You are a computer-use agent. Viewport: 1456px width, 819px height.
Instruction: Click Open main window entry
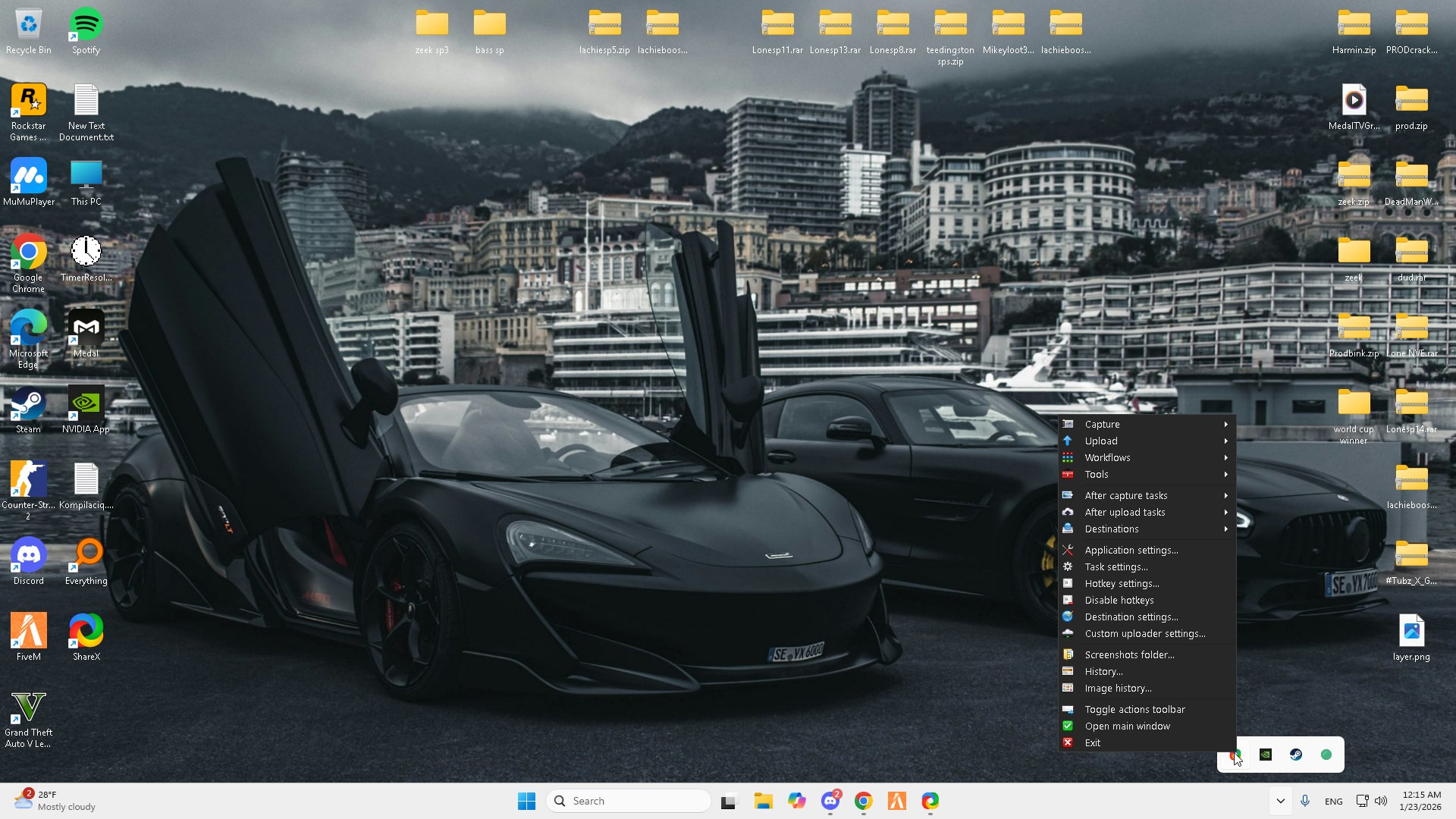click(1127, 726)
